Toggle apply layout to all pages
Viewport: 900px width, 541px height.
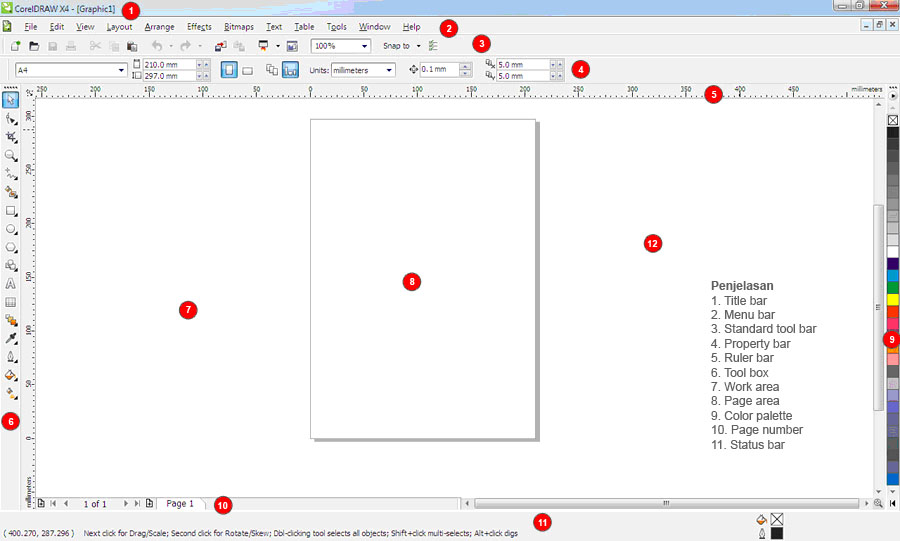(x=272, y=70)
